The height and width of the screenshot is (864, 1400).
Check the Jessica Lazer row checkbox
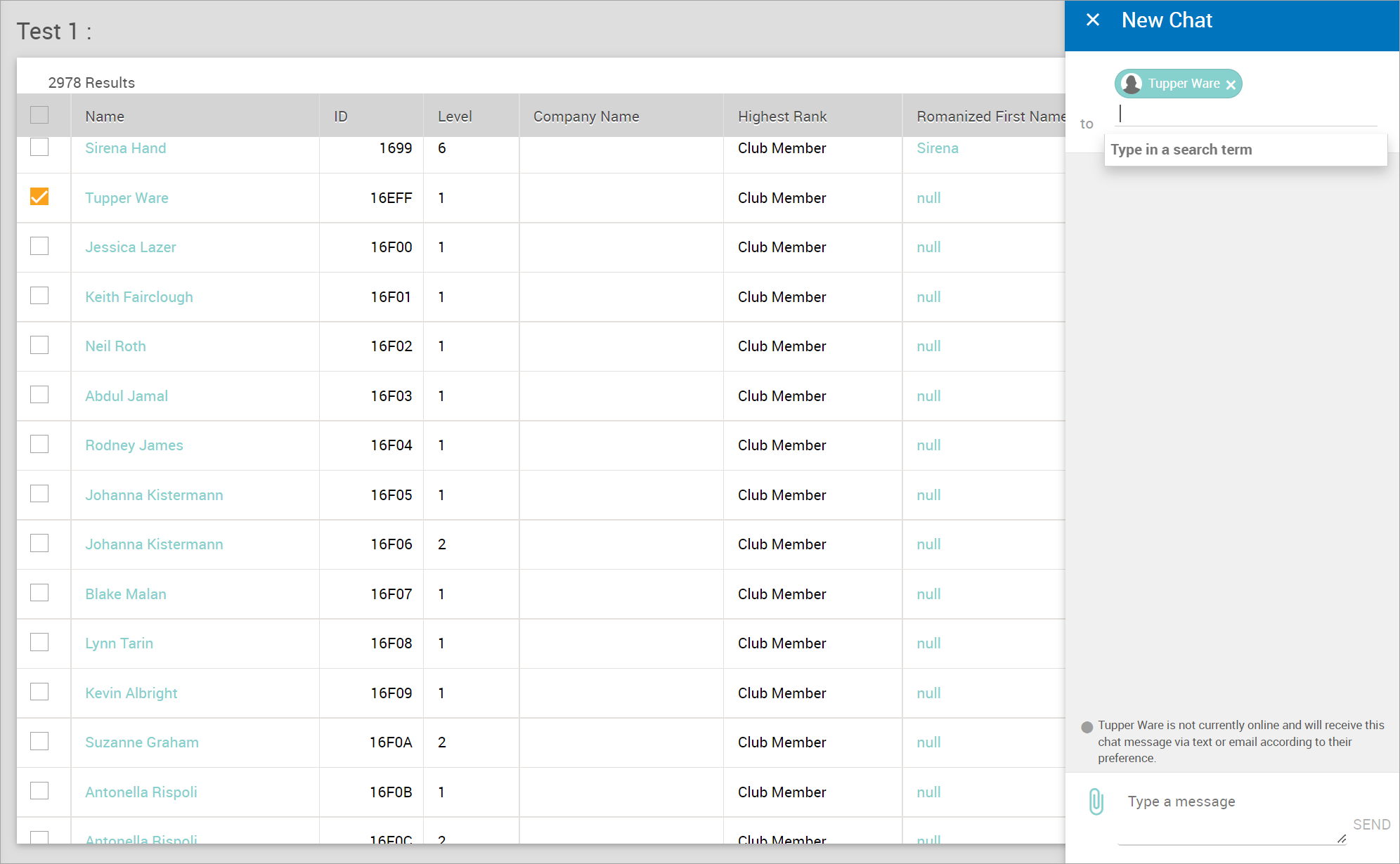click(x=39, y=247)
